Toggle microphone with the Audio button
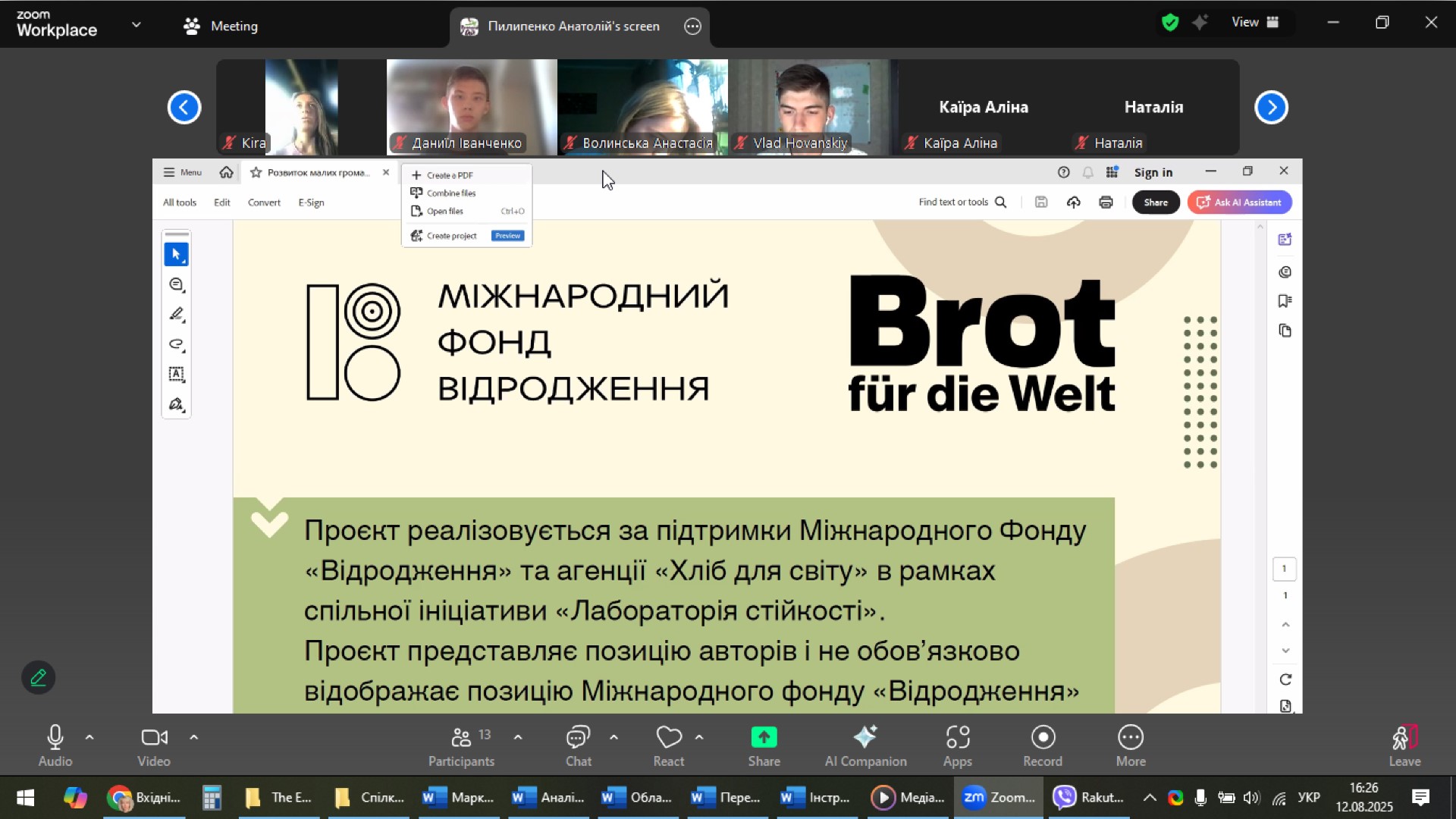The width and height of the screenshot is (1456, 819). (x=55, y=745)
